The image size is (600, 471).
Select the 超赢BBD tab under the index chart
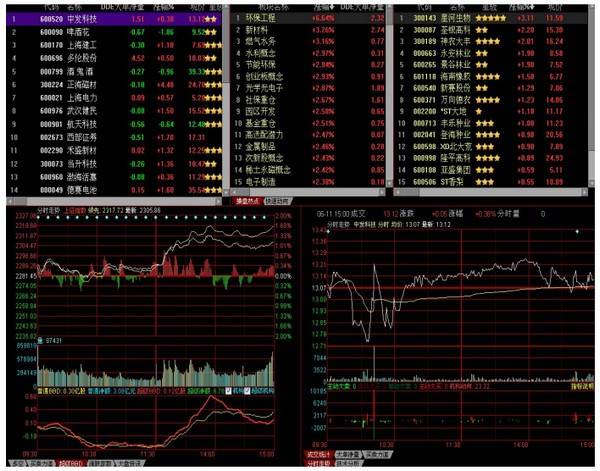[71, 463]
